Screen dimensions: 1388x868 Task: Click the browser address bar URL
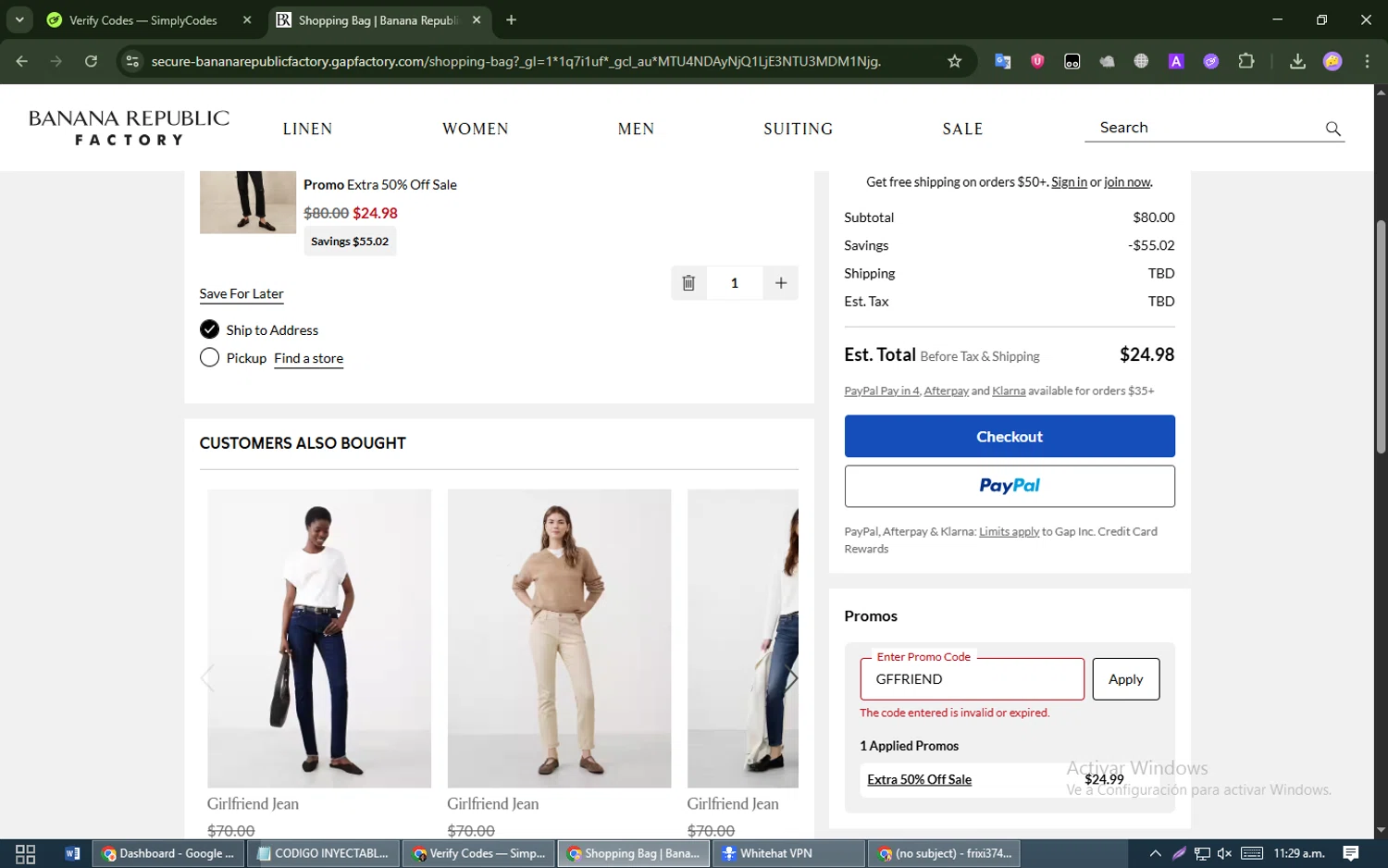[x=515, y=61]
